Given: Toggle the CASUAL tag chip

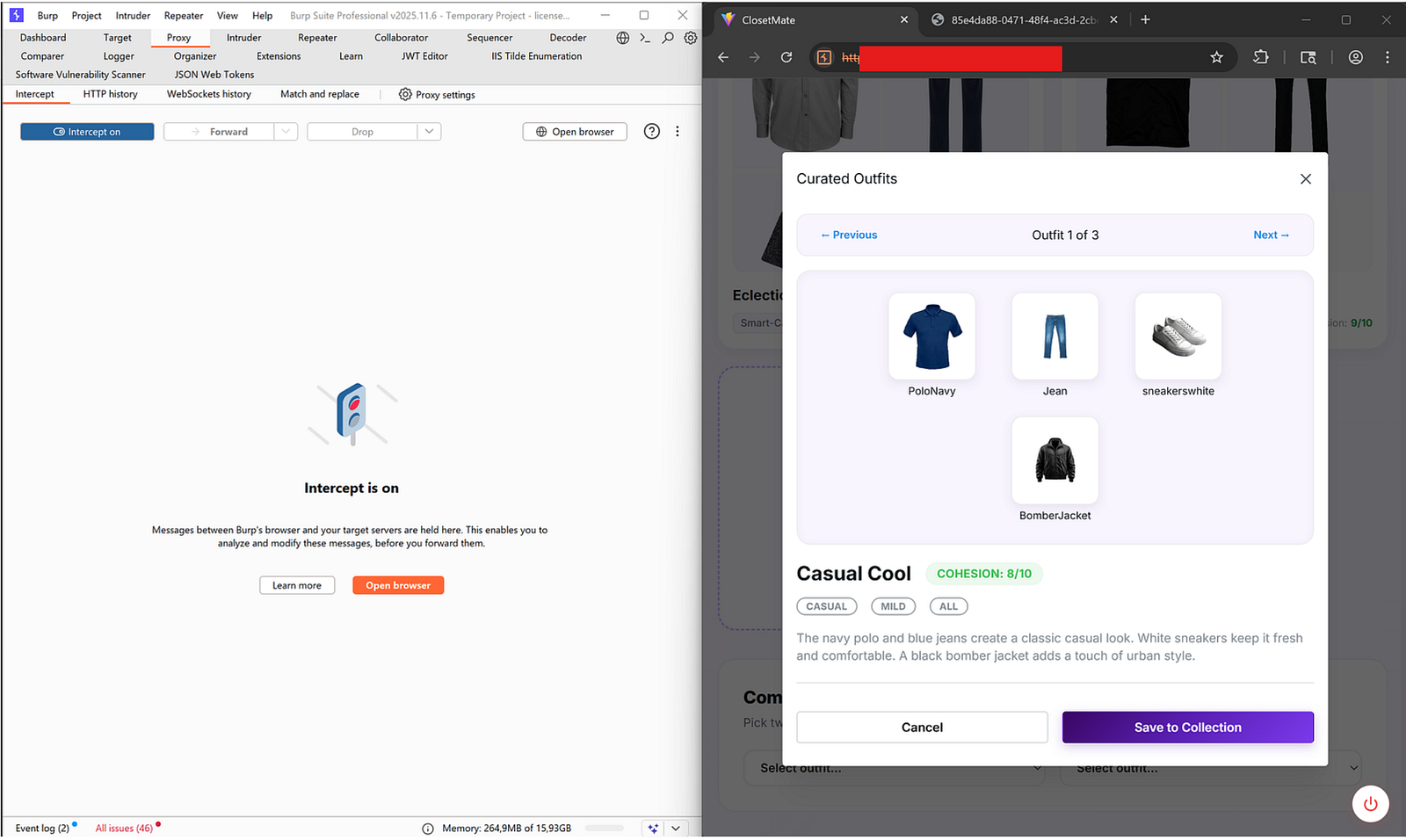Looking at the screenshot, I should click(x=826, y=606).
